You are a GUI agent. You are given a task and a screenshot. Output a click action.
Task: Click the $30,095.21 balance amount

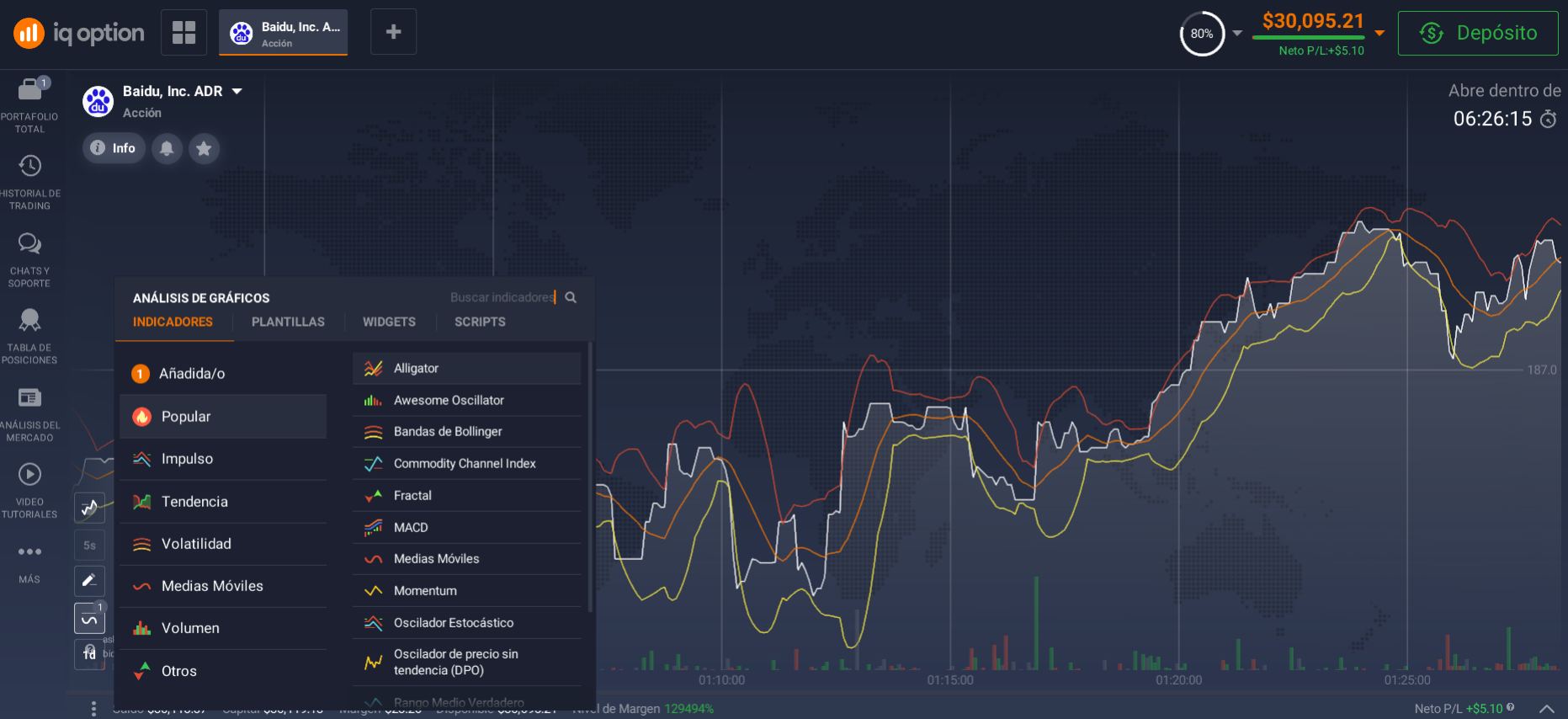click(x=1313, y=21)
